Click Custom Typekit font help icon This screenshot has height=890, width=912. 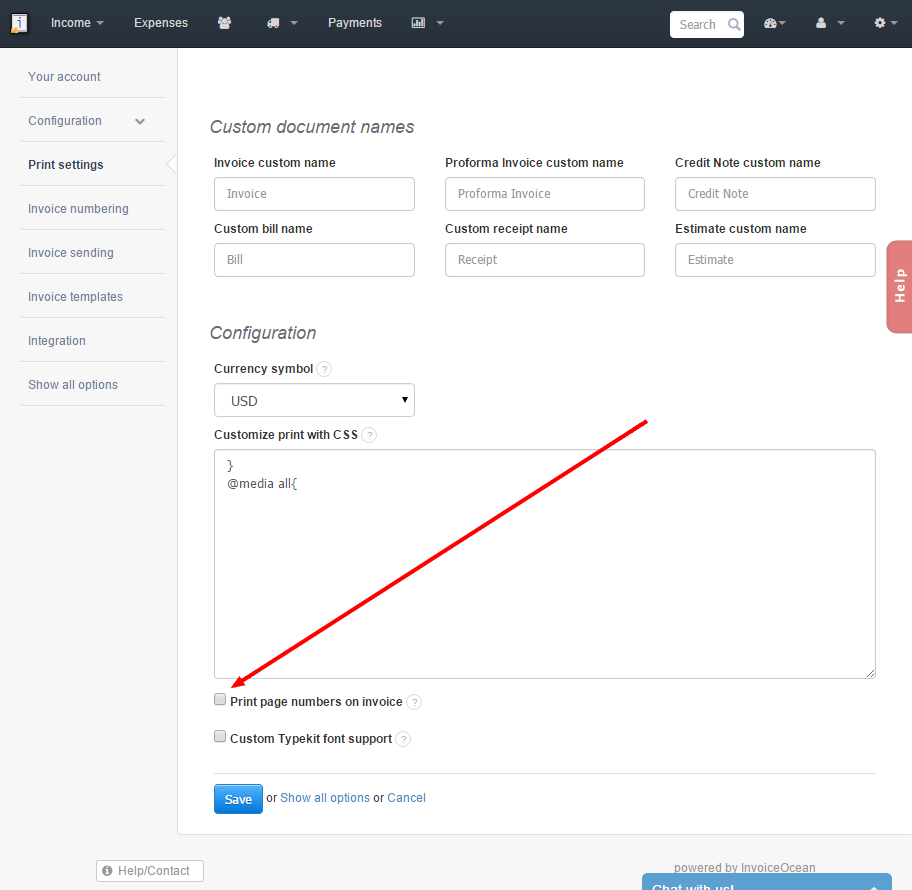[403, 739]
